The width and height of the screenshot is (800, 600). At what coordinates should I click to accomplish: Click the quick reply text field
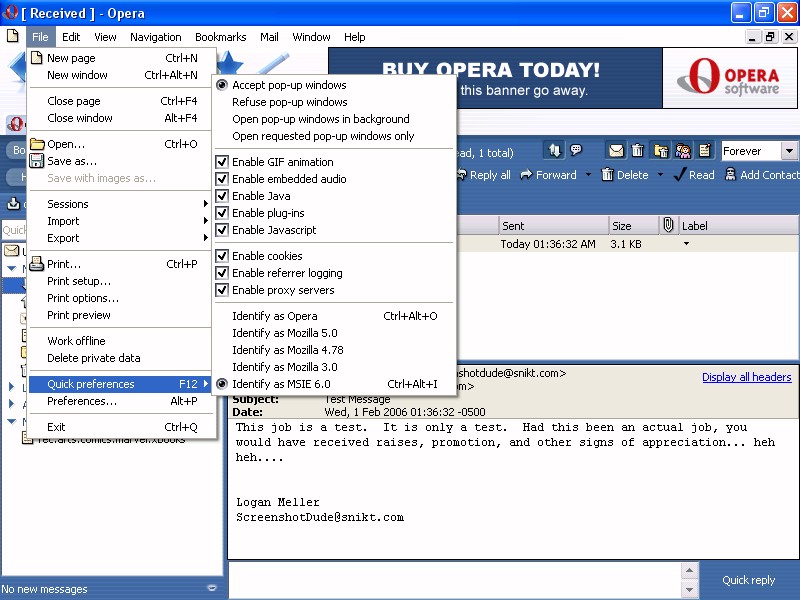455,580
